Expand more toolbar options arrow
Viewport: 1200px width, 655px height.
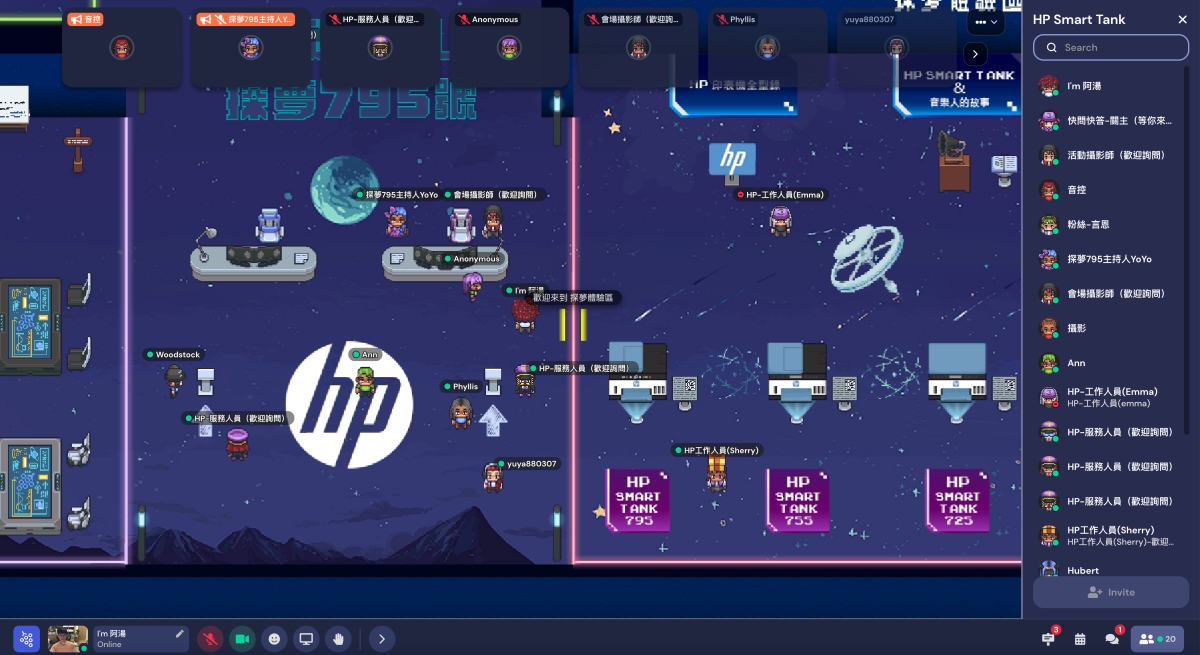tap(382, 638)
